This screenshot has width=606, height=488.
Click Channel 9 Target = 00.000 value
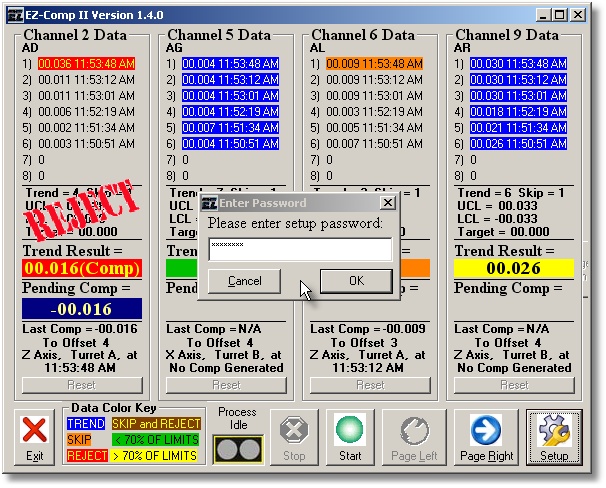point(503,232)
